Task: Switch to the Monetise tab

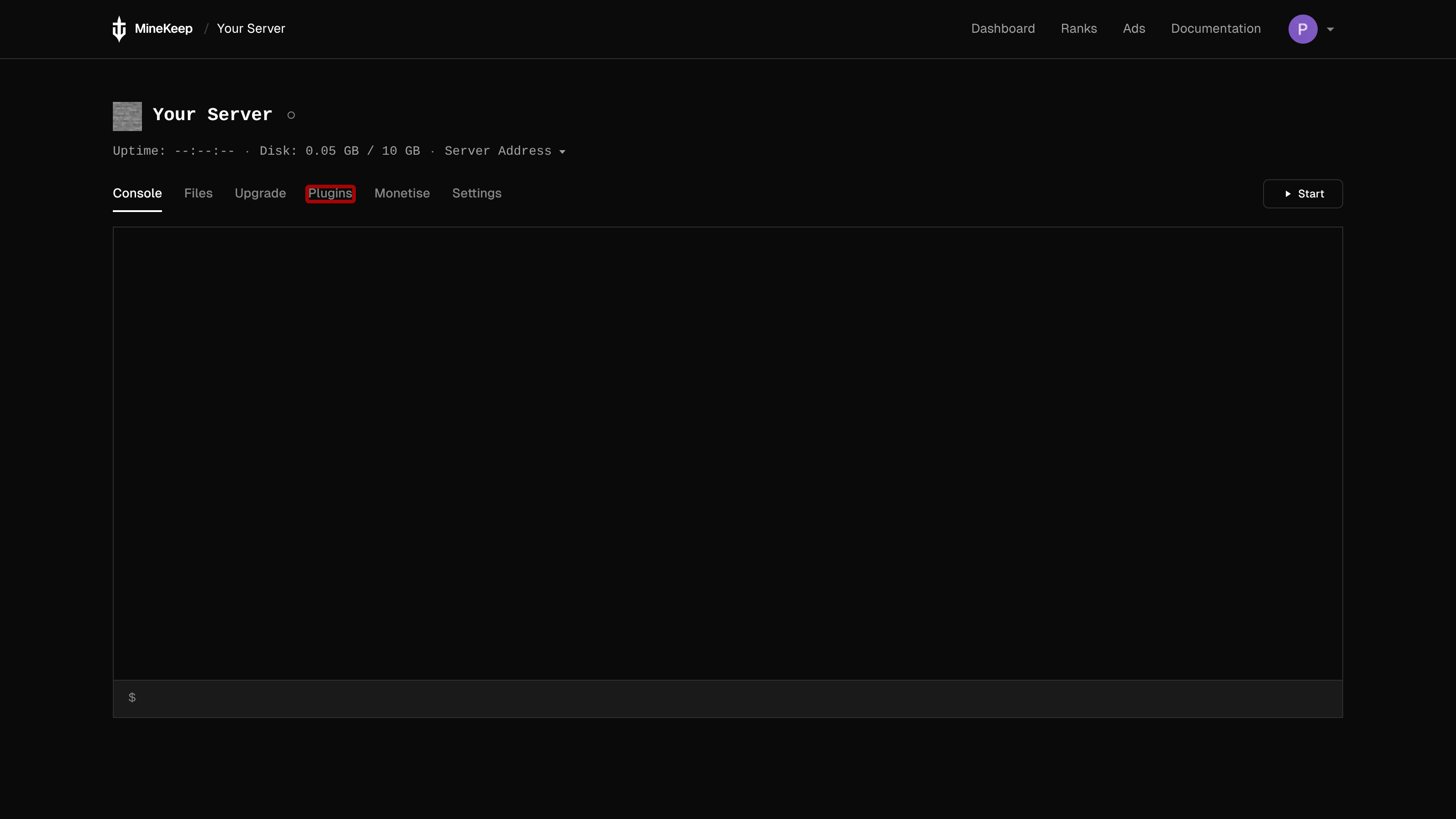Action: 402,193
